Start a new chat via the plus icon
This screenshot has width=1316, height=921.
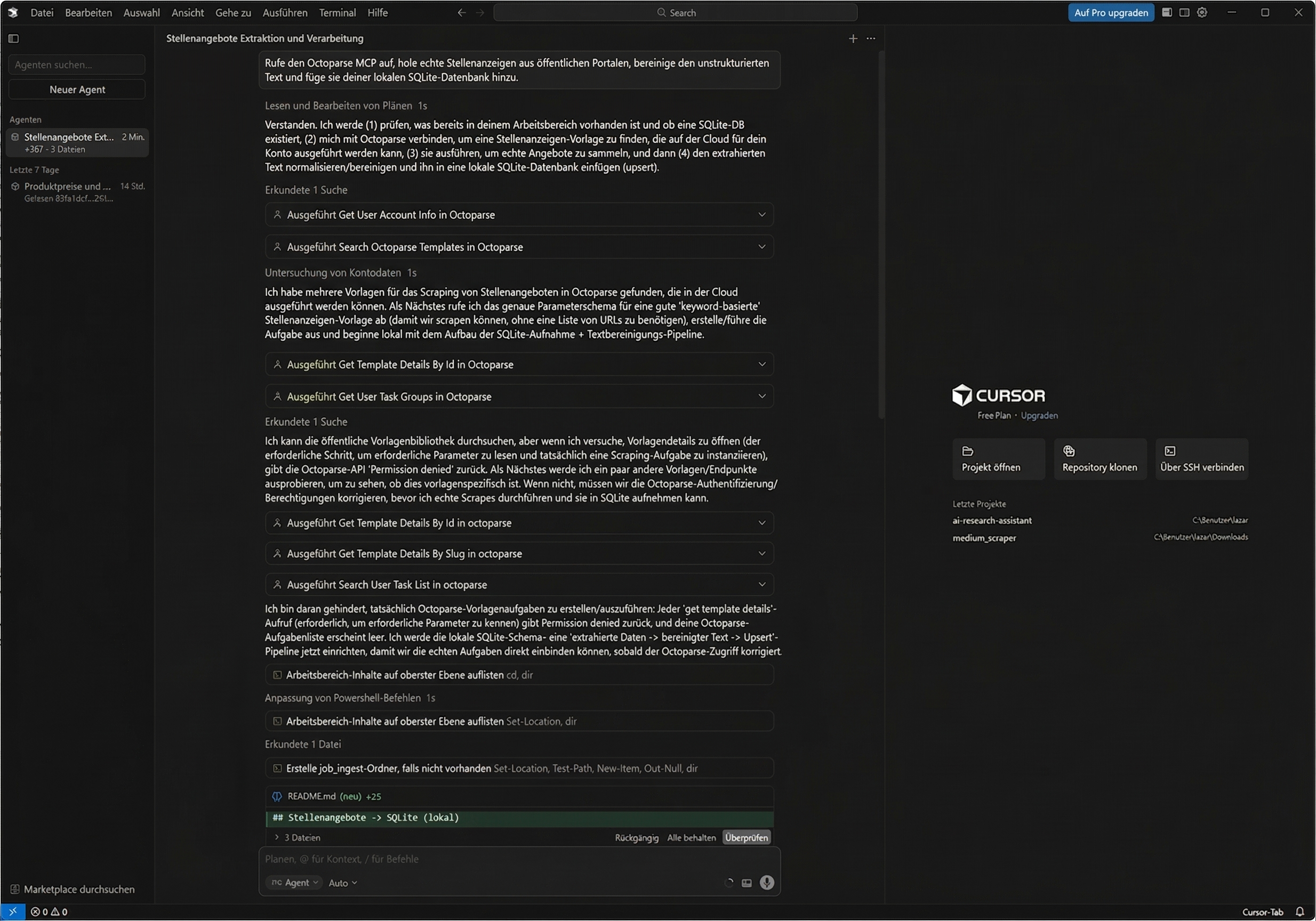point(853,38)
